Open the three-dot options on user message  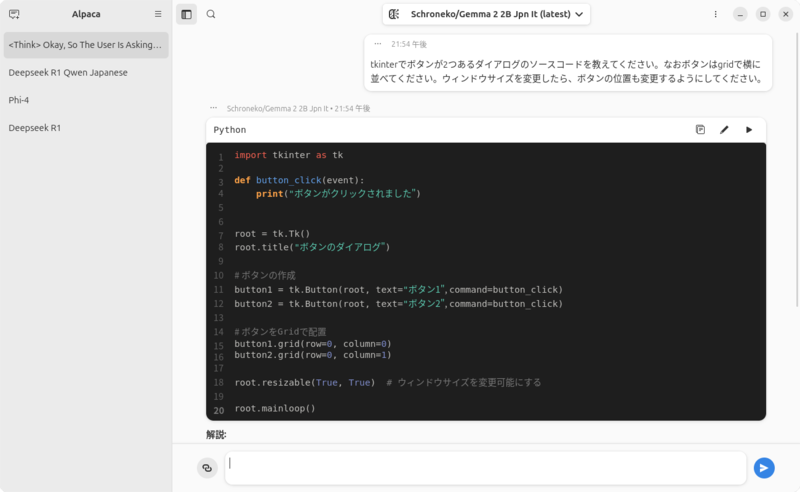[377, 44]
